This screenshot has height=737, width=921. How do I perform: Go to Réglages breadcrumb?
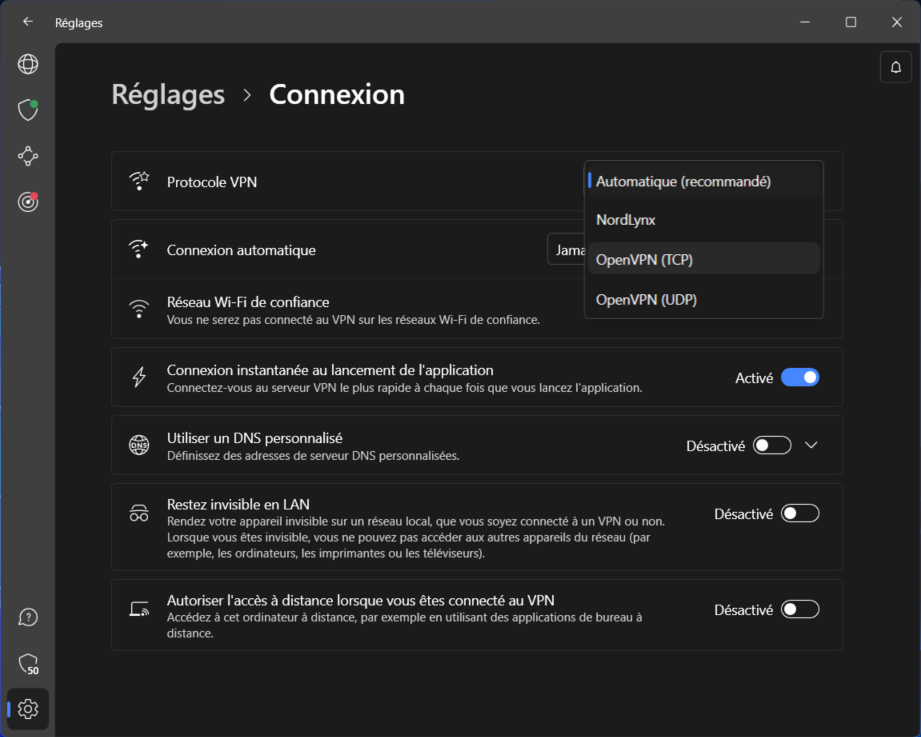[x=168, y=95]
